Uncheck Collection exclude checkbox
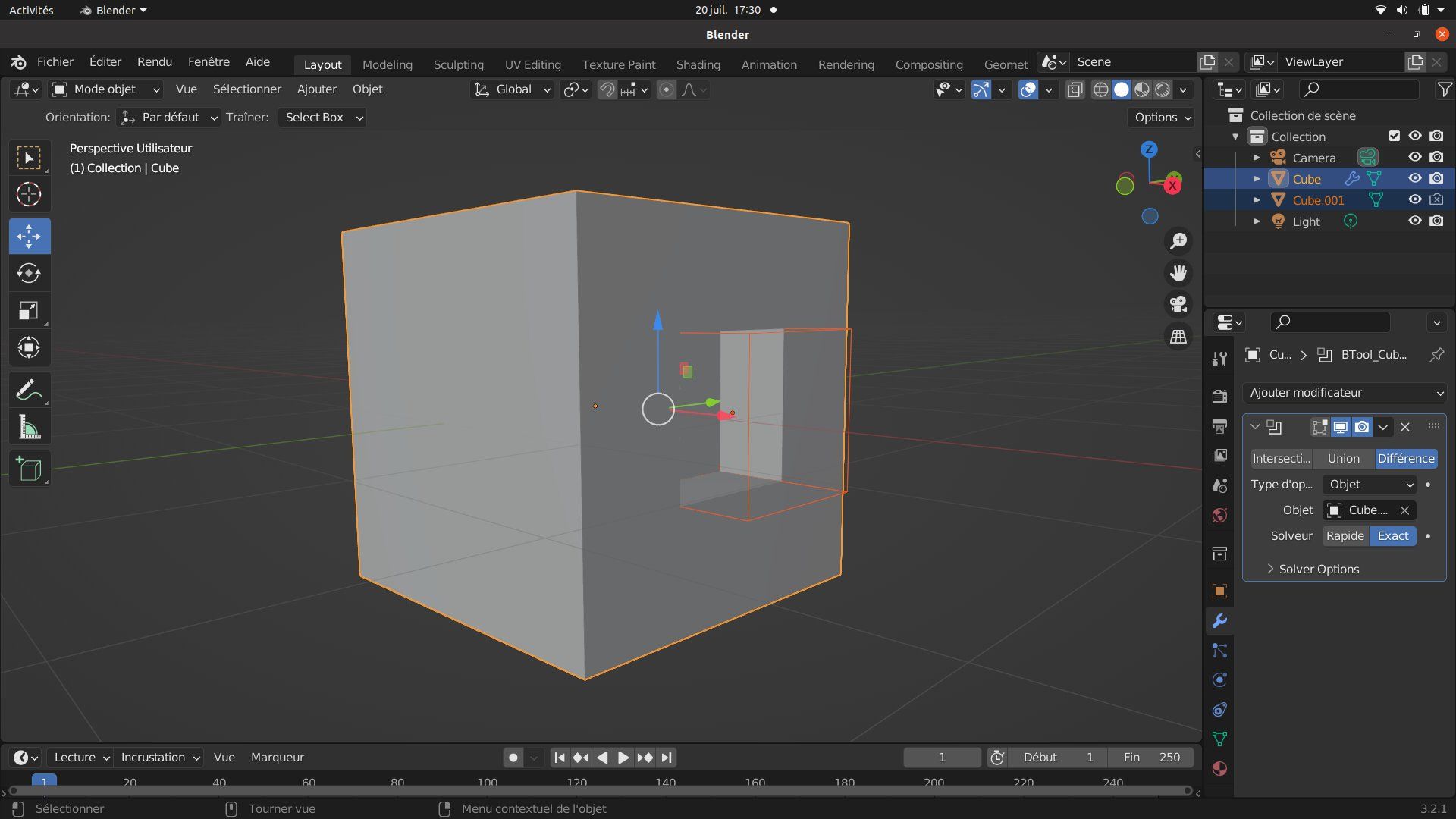This screenshot has width=1456, height=819. [1394, 136]
